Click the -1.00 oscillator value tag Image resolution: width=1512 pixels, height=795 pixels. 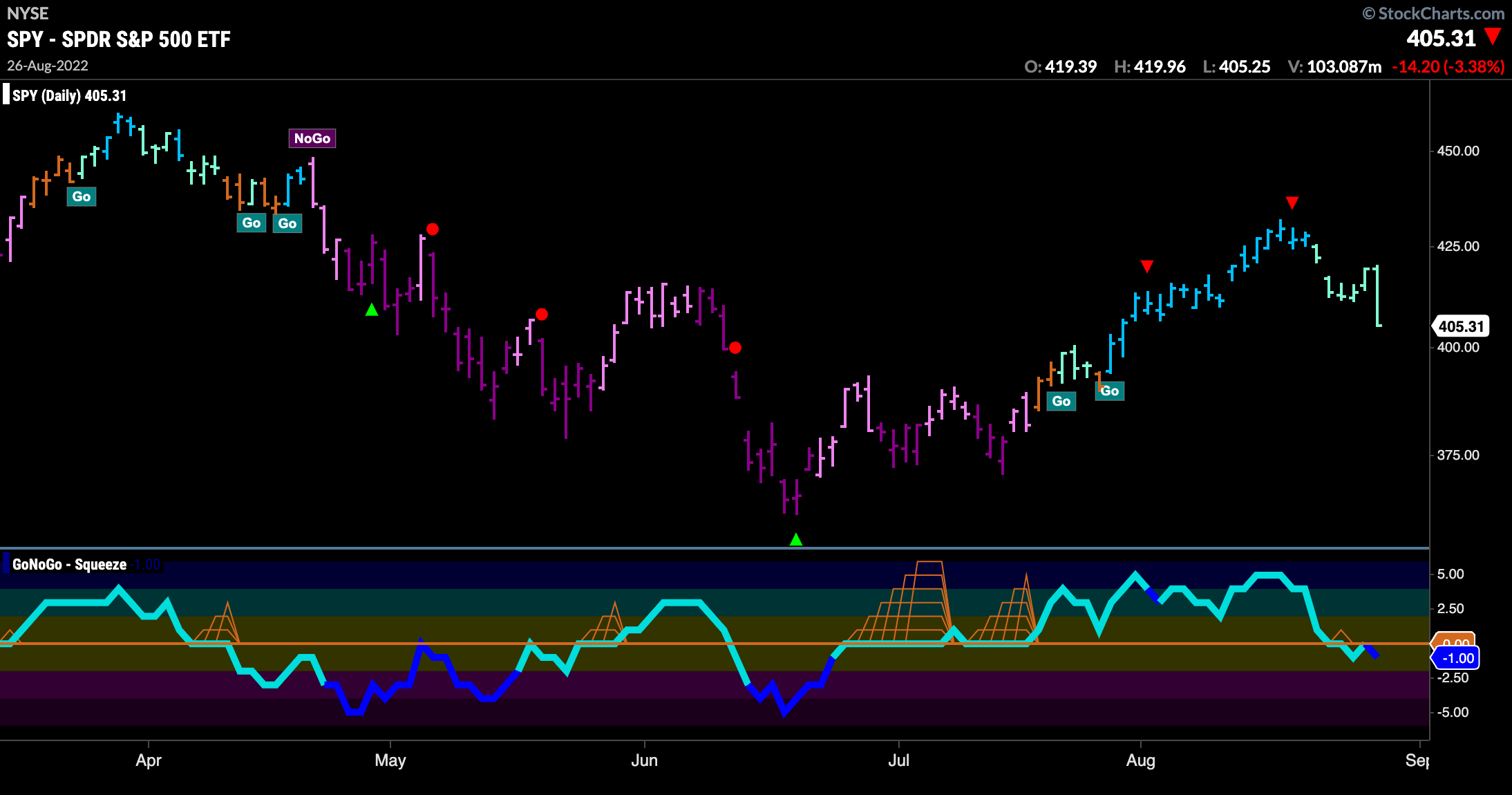(x=1457, y=658)
